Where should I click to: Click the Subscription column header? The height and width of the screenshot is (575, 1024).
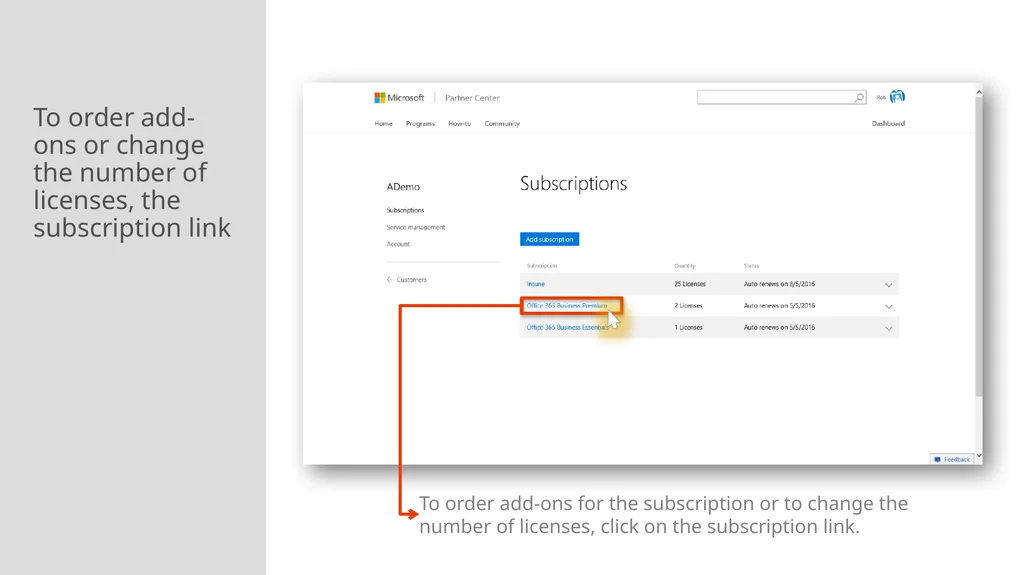pyautogui.click(x=541, y=266)
